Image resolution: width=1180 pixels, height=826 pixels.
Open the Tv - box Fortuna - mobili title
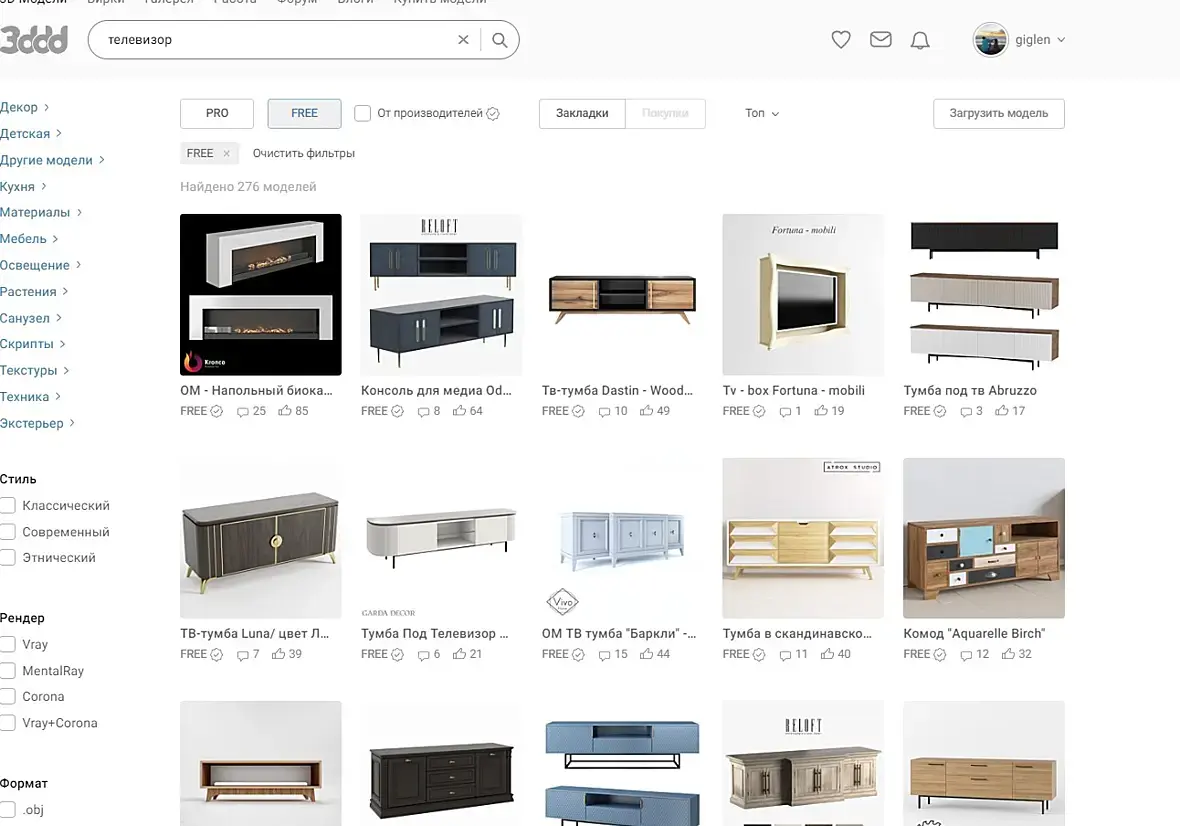[793, 390]
